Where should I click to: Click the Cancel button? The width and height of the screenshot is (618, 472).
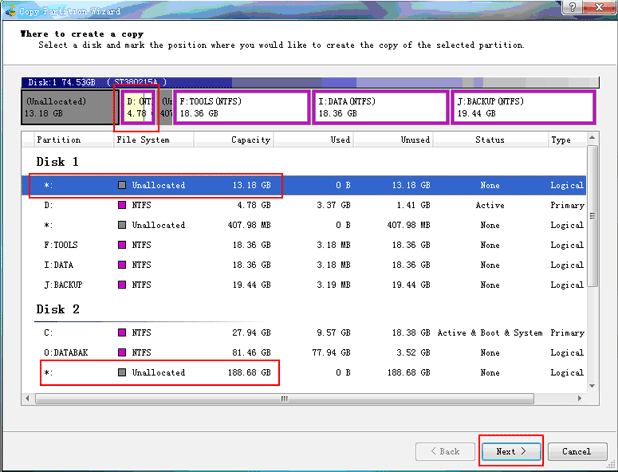(x=577, y=452)
